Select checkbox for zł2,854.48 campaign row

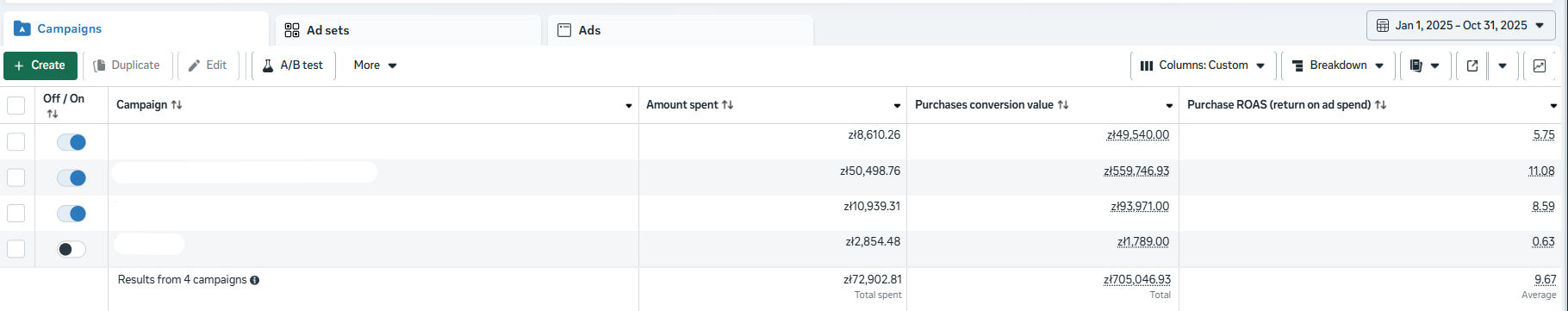click(16, 249)
